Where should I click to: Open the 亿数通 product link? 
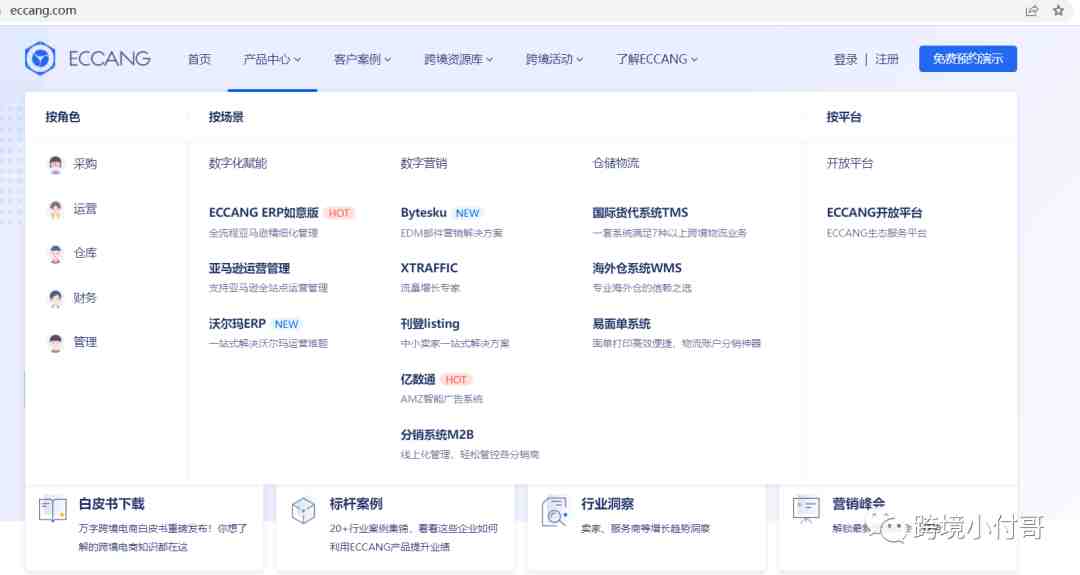pos(418,379)
